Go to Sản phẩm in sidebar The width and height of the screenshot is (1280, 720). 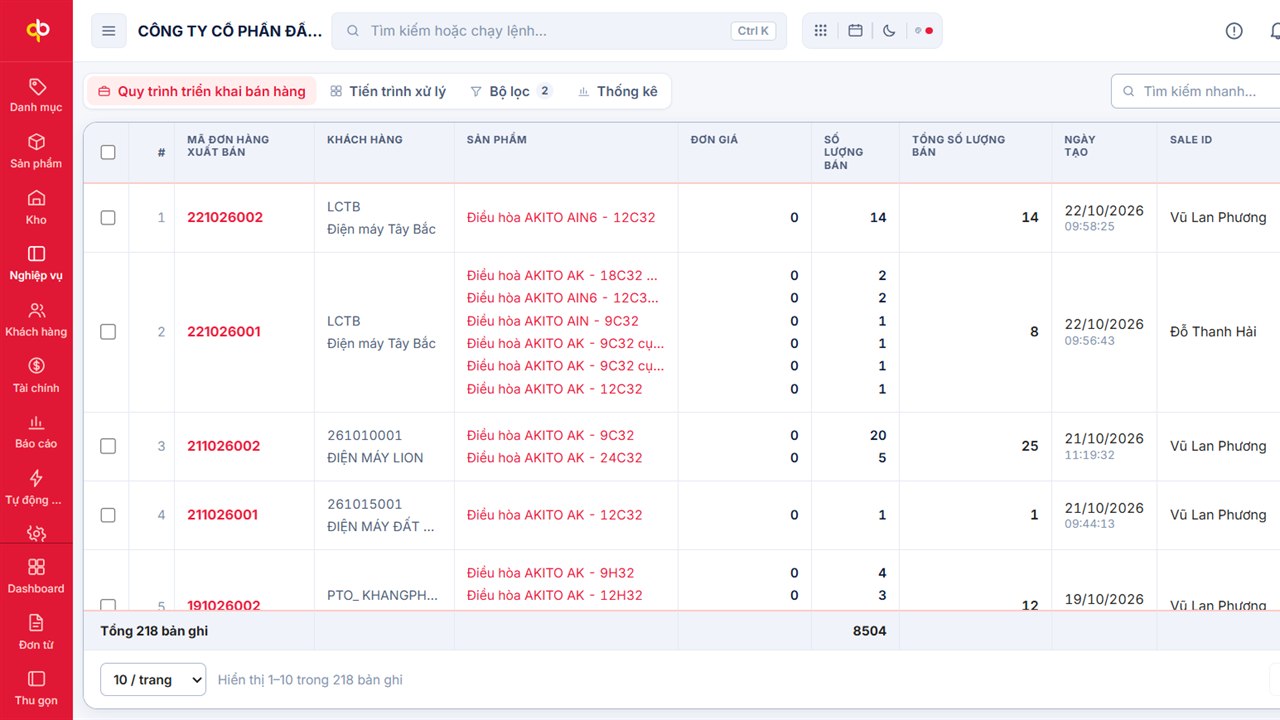(x=36, y=151)
